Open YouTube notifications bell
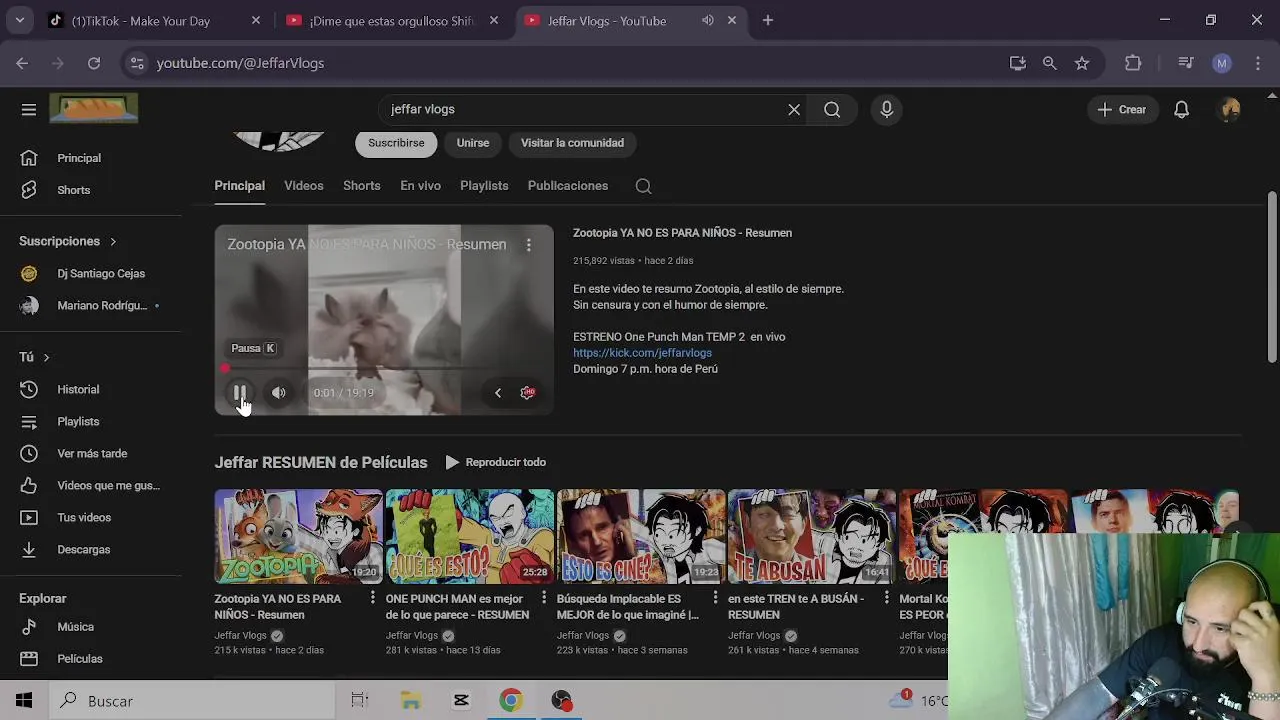Viewport: 1280px width, 720px height. point(1181,110)
